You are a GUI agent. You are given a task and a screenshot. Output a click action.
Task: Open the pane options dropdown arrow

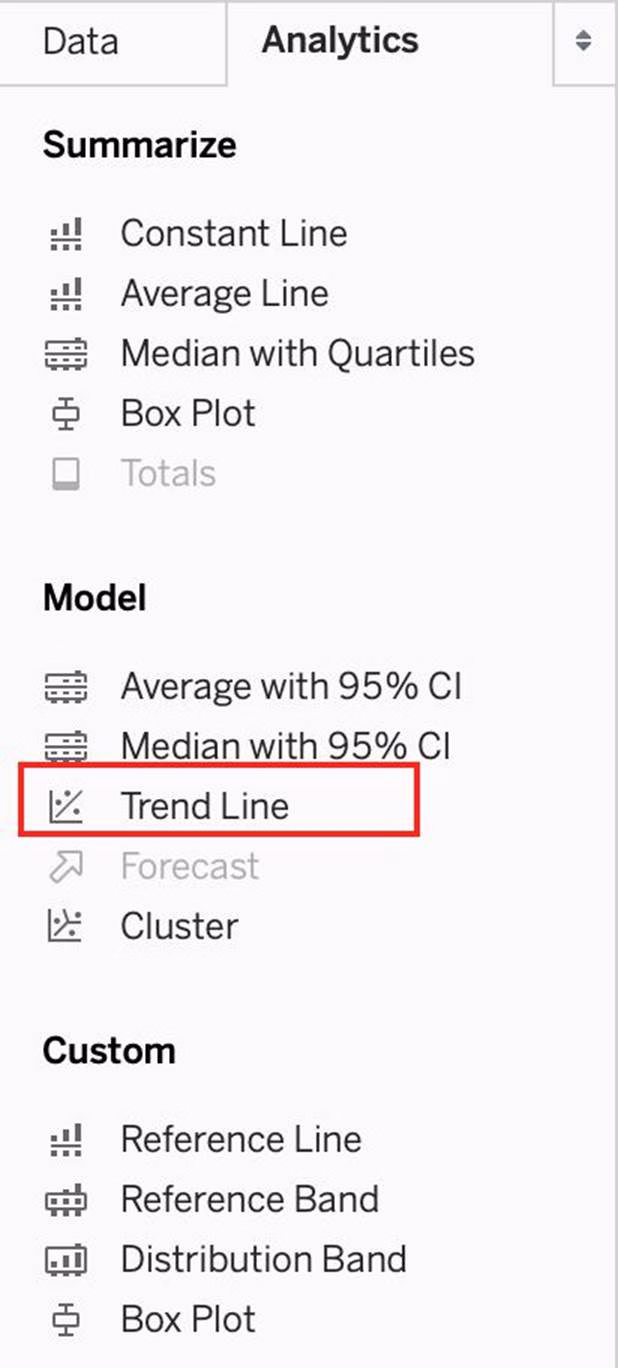[x=584, y=42]
